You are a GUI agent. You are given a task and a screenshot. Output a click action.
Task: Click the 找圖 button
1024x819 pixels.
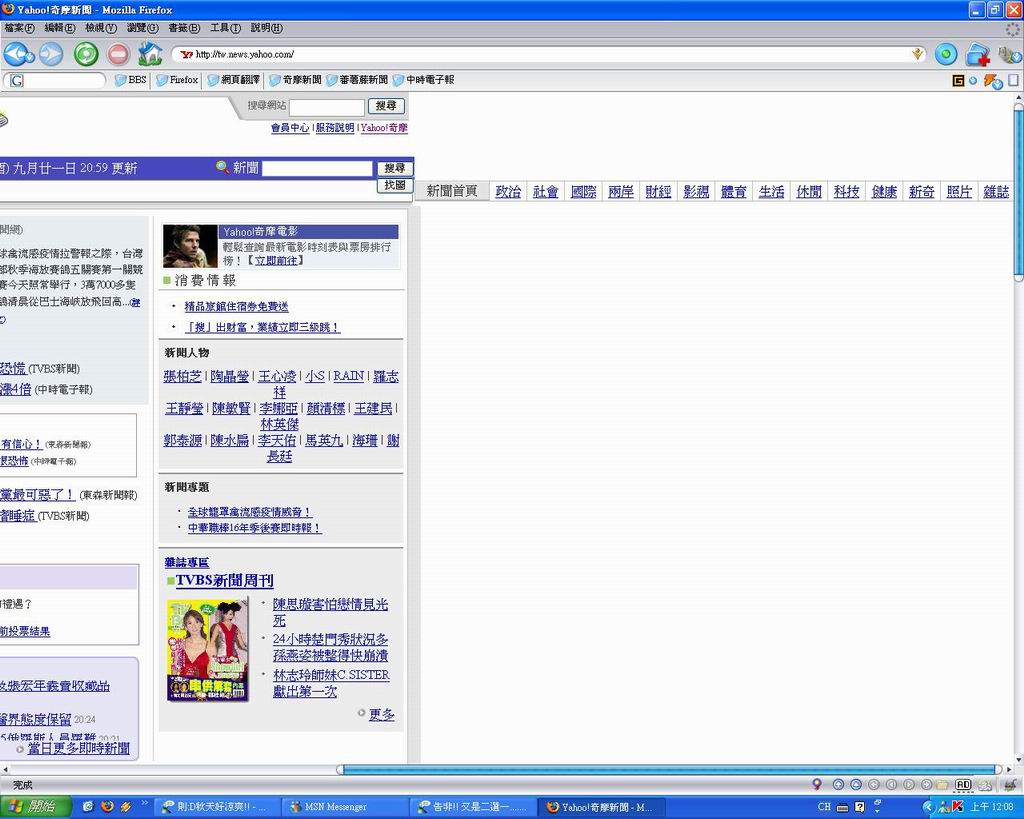click(394, 185)
